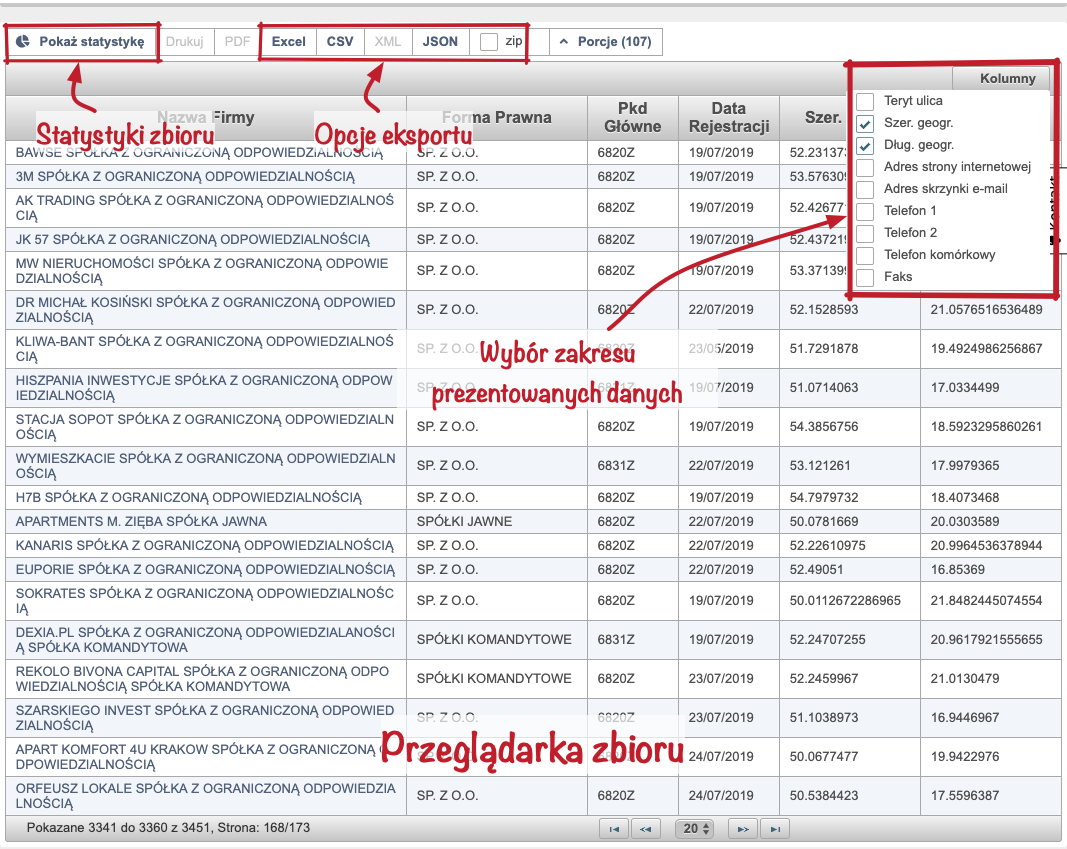Image resolution: width=1067 pixels, height=849 pixels.
Task: Export data as JSON
Action: point(440,42)
